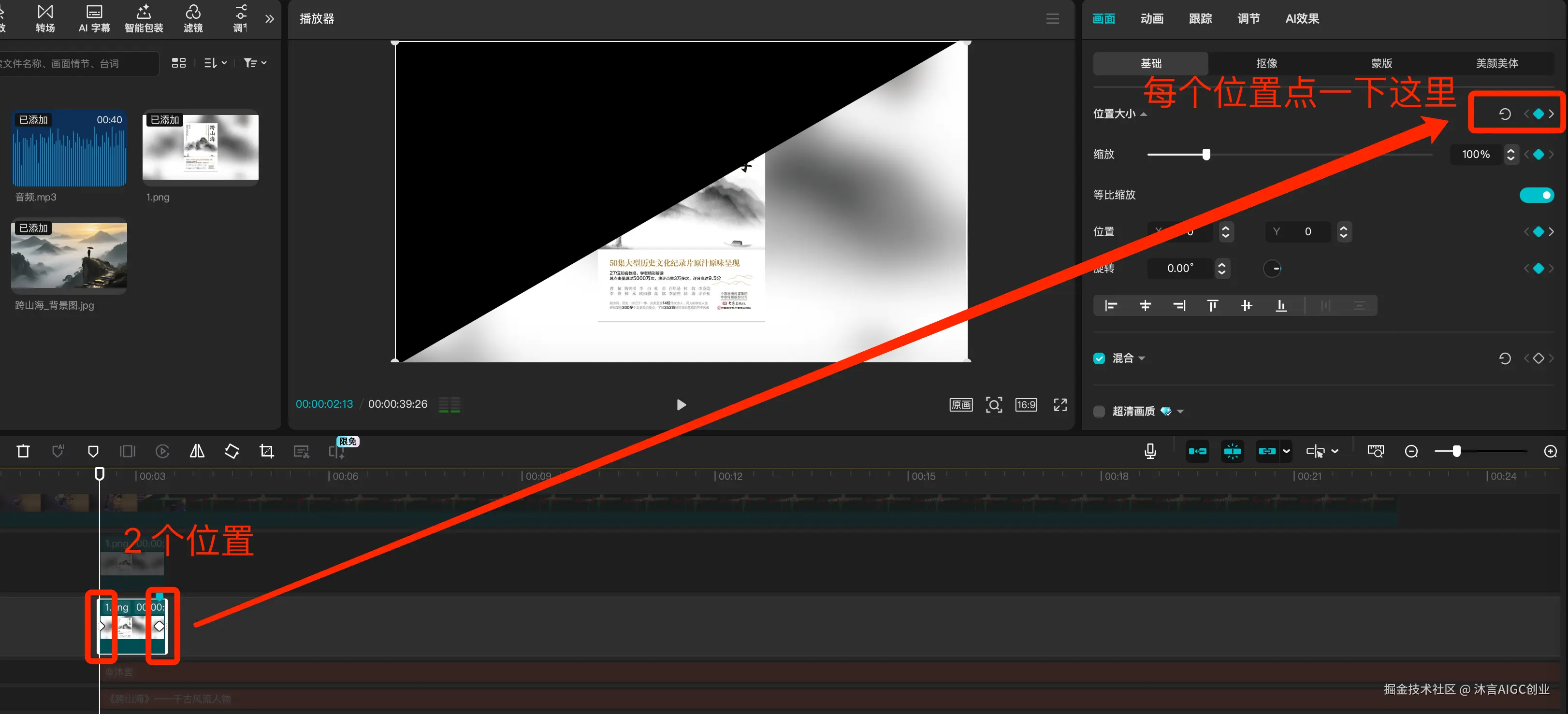The height and width of the screenshot is (714, 1568).
Task: Click zoom out timeline icon
Action: pos(1411,451)
